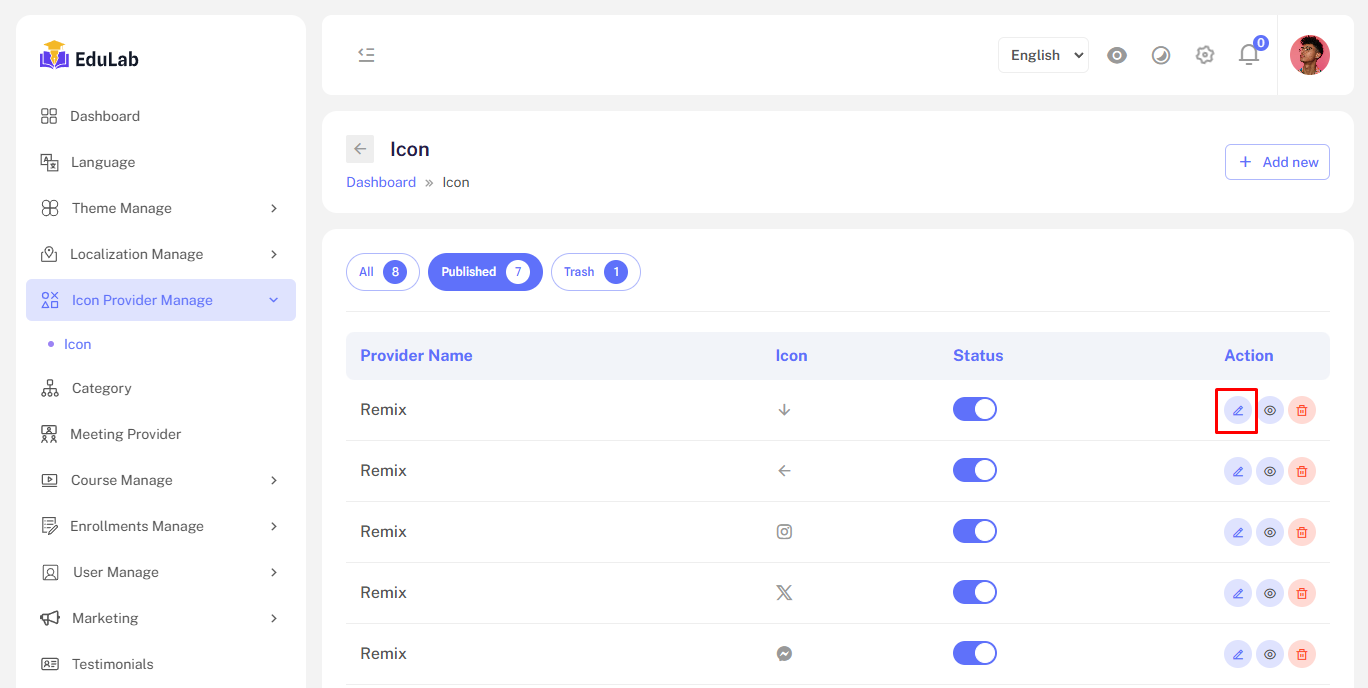The width and height of the screenshot is (1368, 688).
Task: Disable status toggle for first Remix row
Action: coord(974,409)
